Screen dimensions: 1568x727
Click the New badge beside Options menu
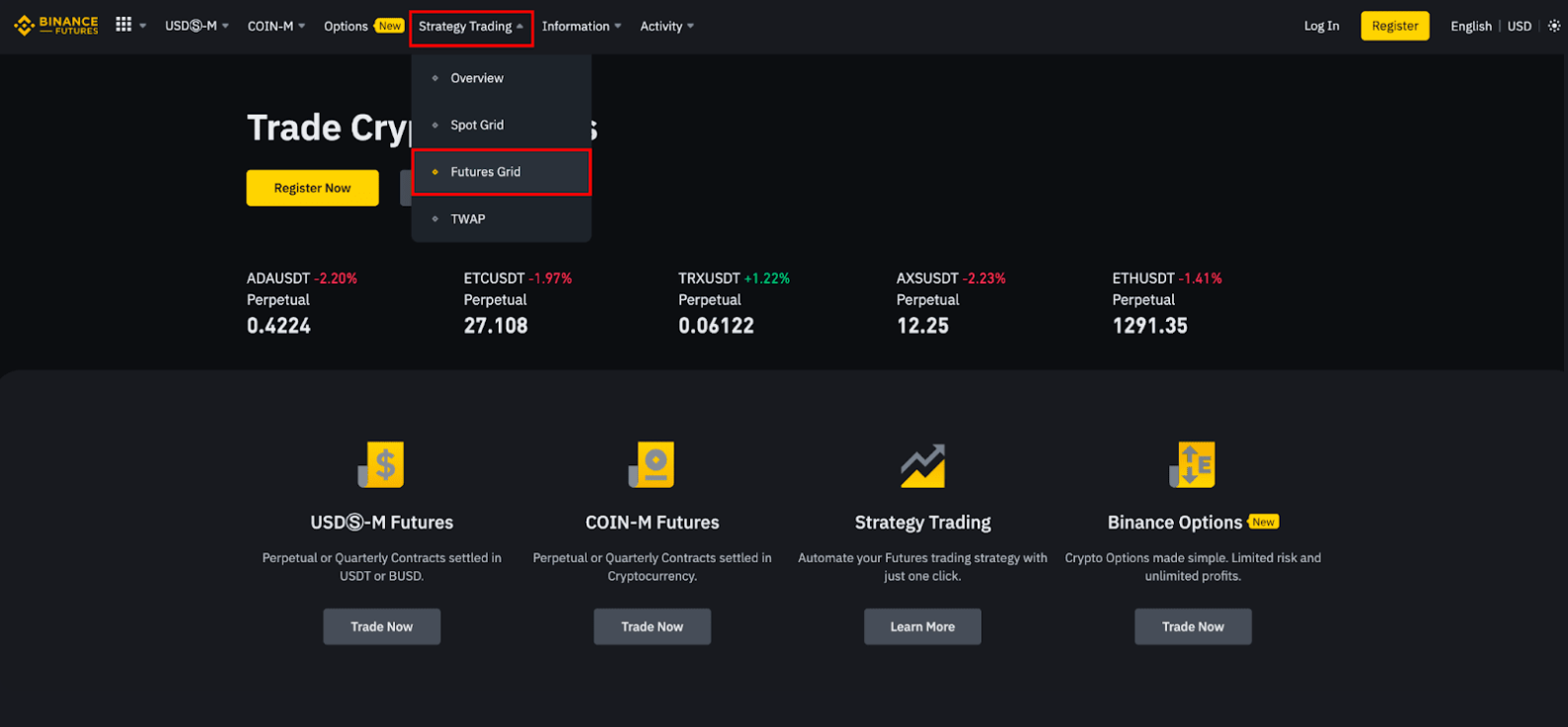390,26
